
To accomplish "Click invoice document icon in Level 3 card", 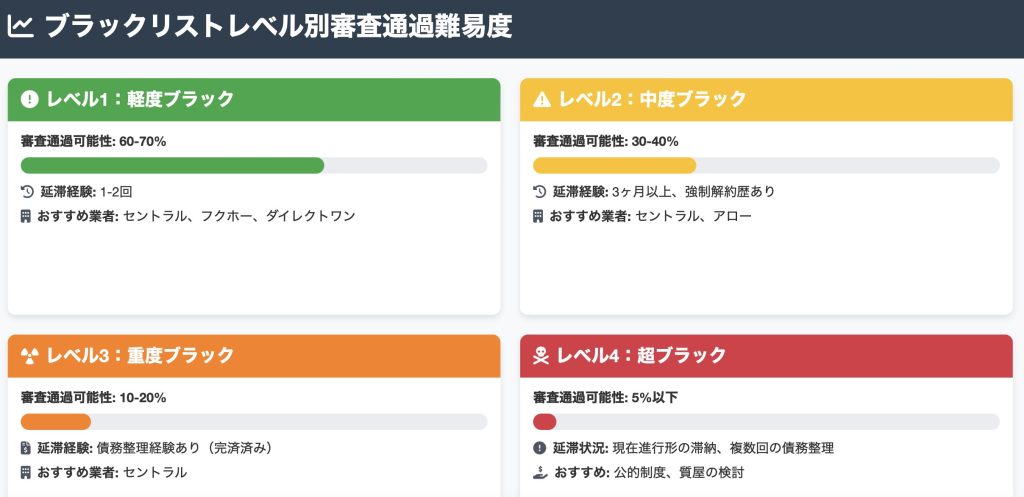I will 25,448.
